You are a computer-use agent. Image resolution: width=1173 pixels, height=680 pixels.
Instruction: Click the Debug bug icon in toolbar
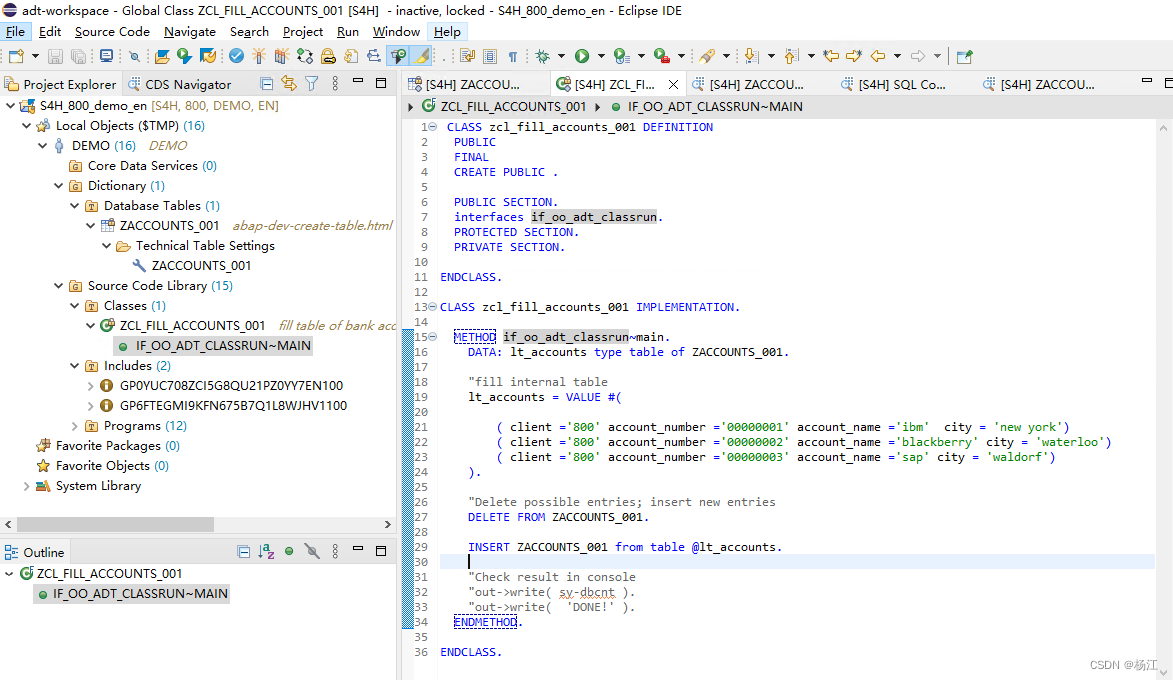tap(542, 56)
